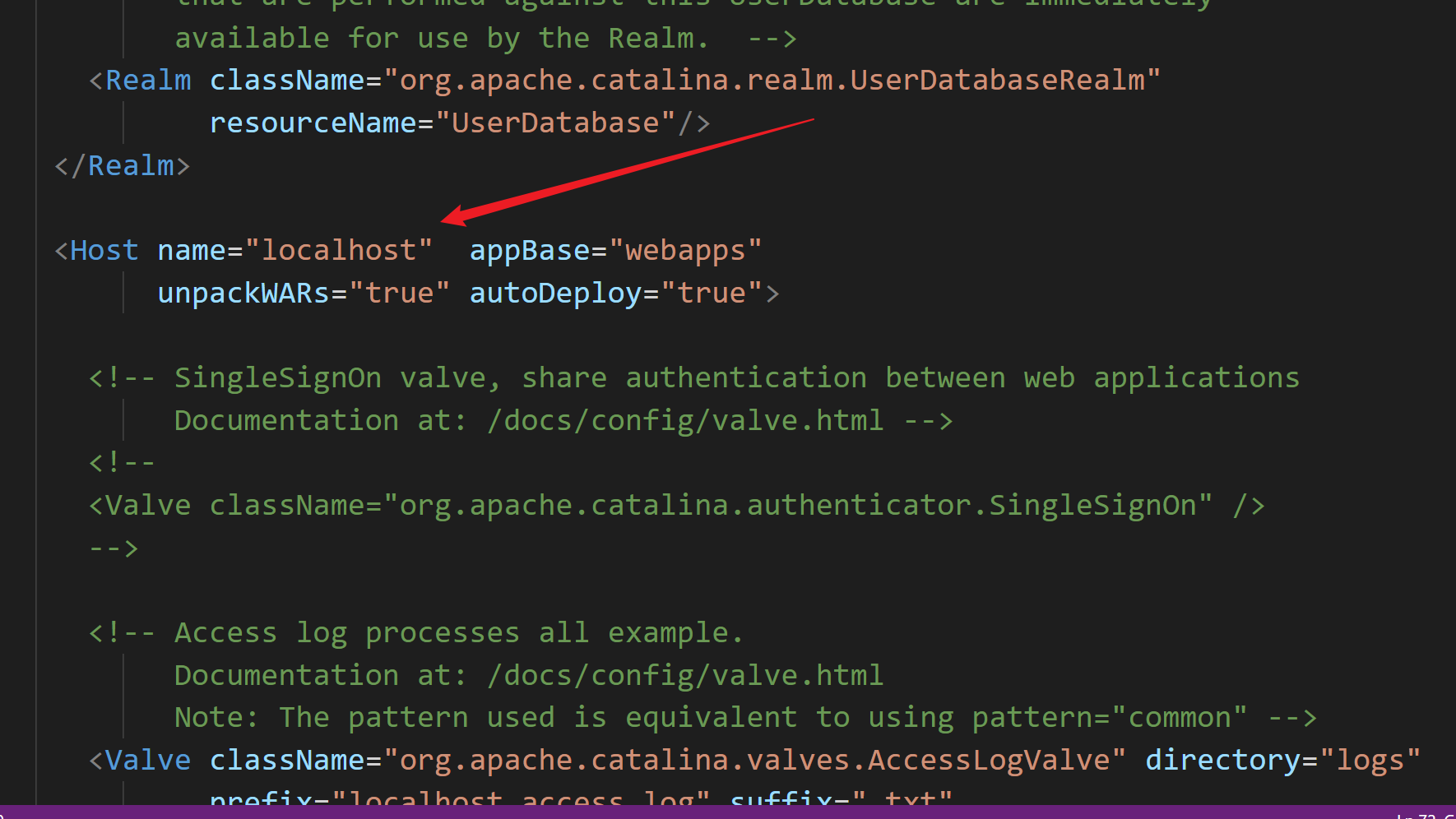Click the "true" value of autoDeploy

pos(712,294)
